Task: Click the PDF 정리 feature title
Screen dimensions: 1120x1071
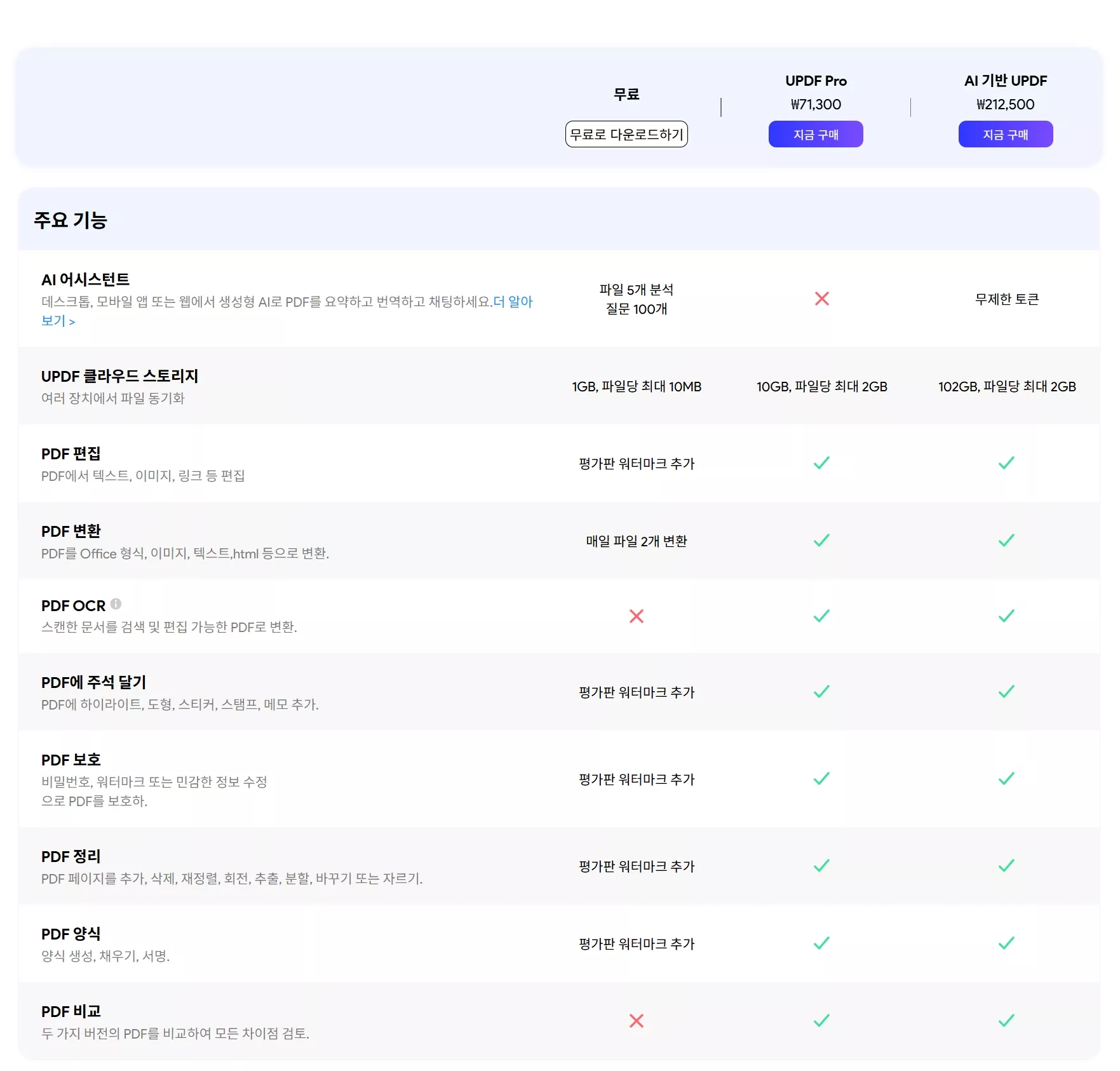Action: [x=71, y=856]
